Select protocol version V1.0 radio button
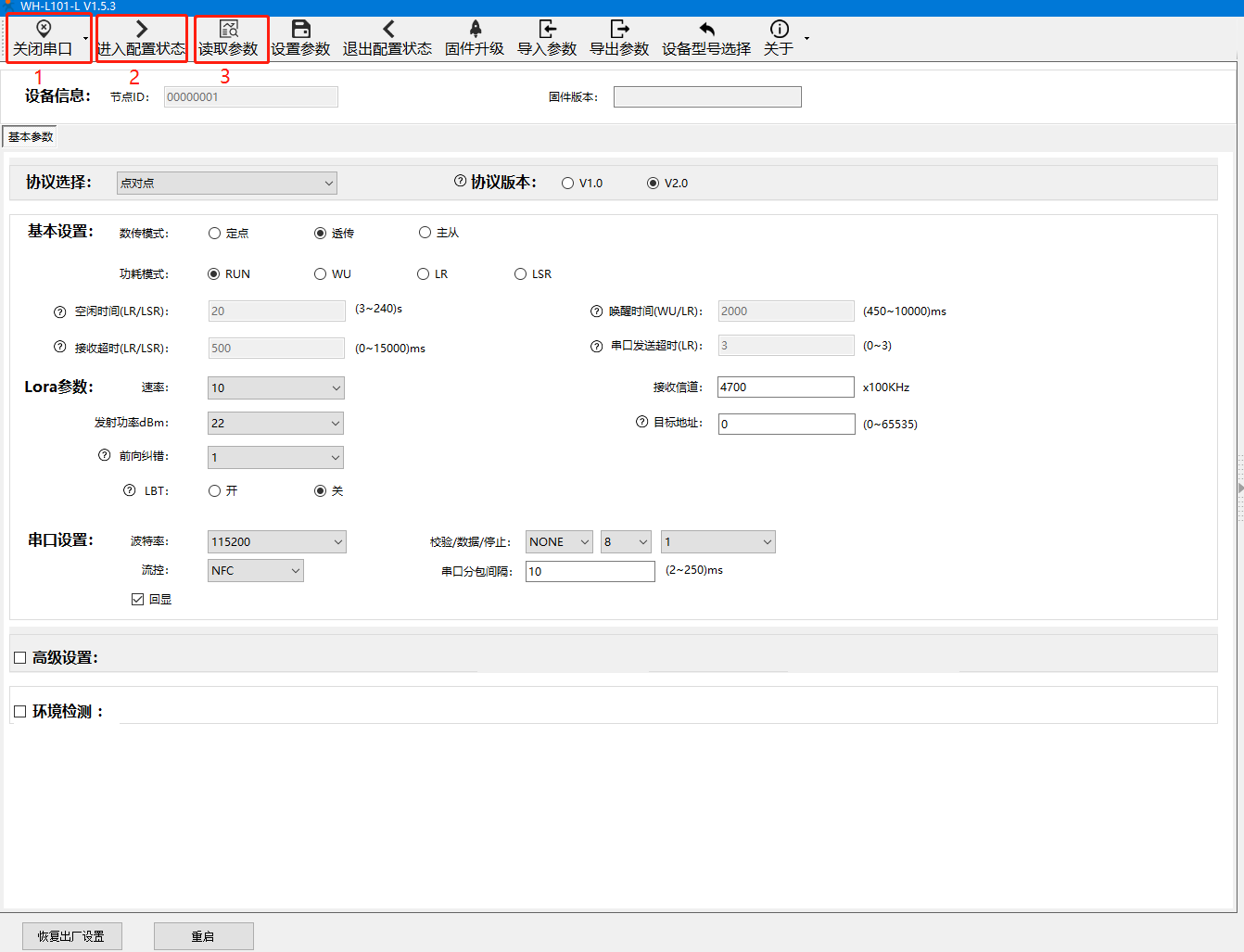The width and height of the screenshot is (1244, 952). tap(567, 184)
